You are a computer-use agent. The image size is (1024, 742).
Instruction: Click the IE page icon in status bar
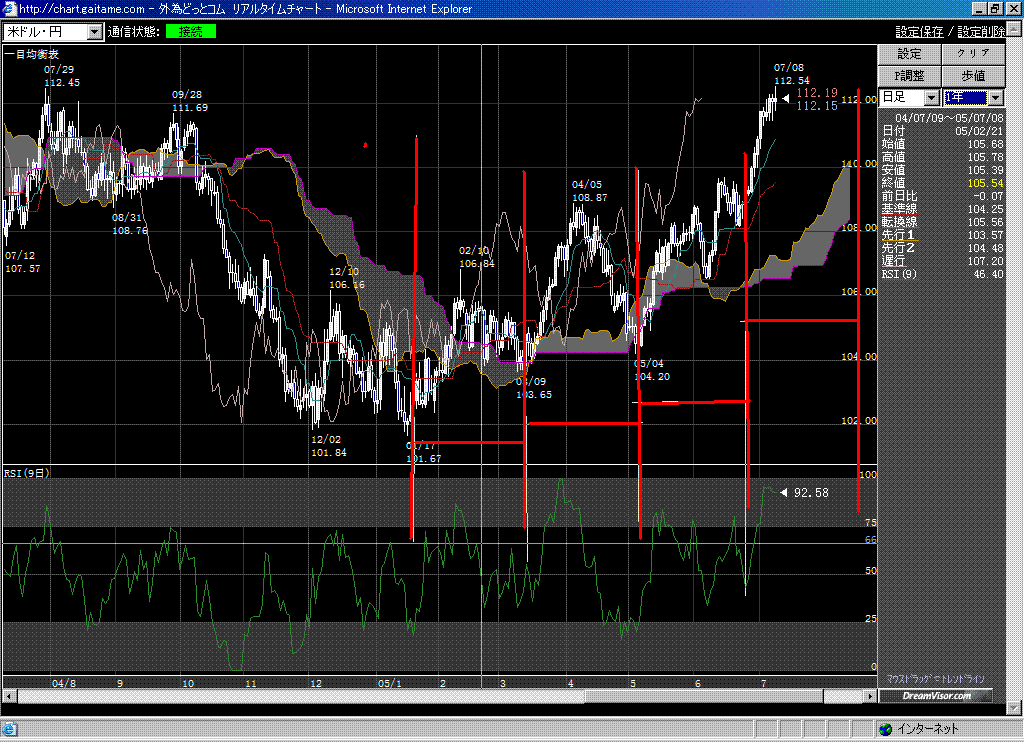pos(9,728)
